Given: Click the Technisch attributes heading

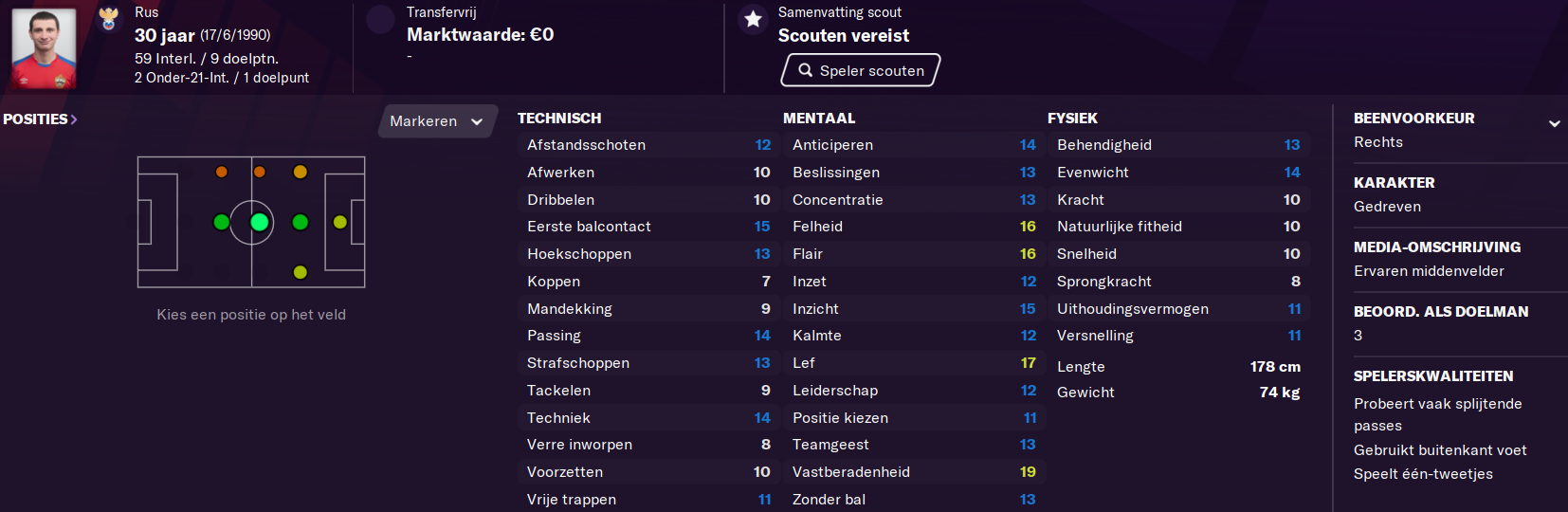Looking at the screenshot, I should [x=559, y=119].
